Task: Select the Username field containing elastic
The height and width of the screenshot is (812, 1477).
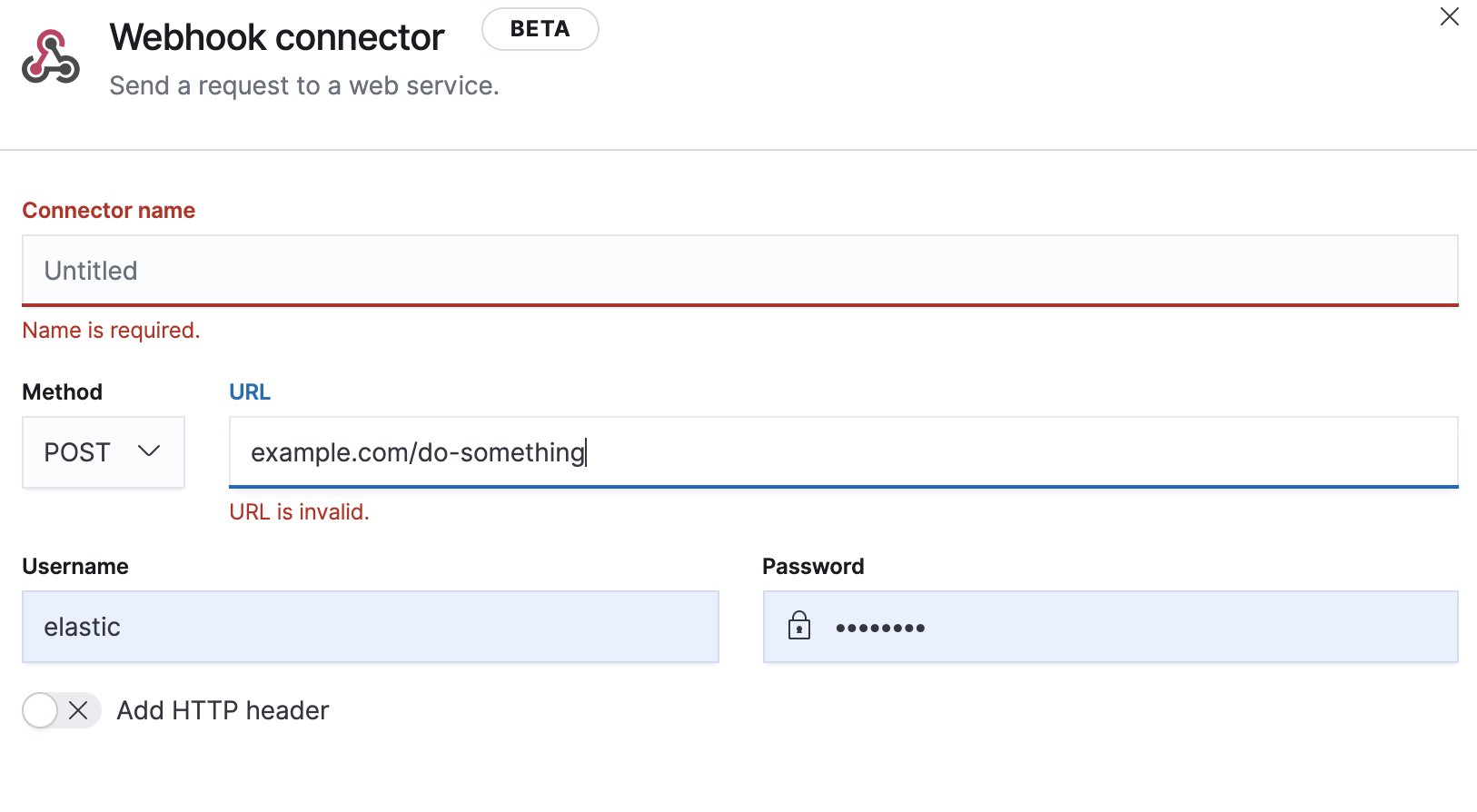Action: coord(370,627)
